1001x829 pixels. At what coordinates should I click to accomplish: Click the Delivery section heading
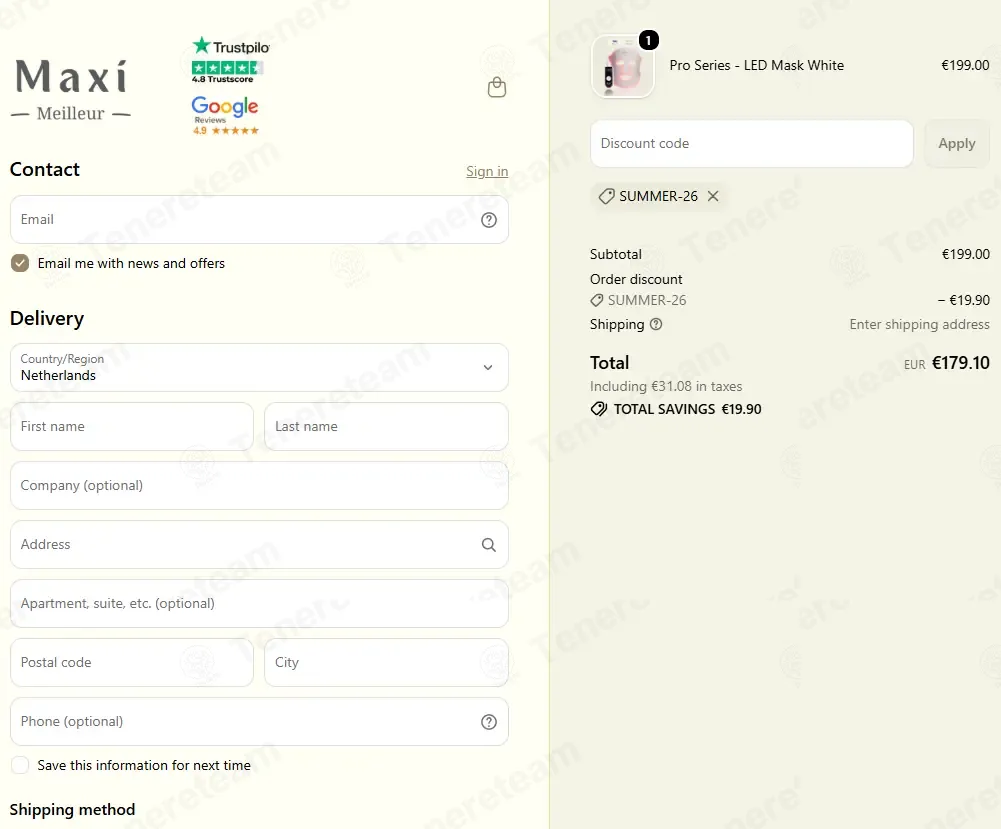tap(47, 318)
